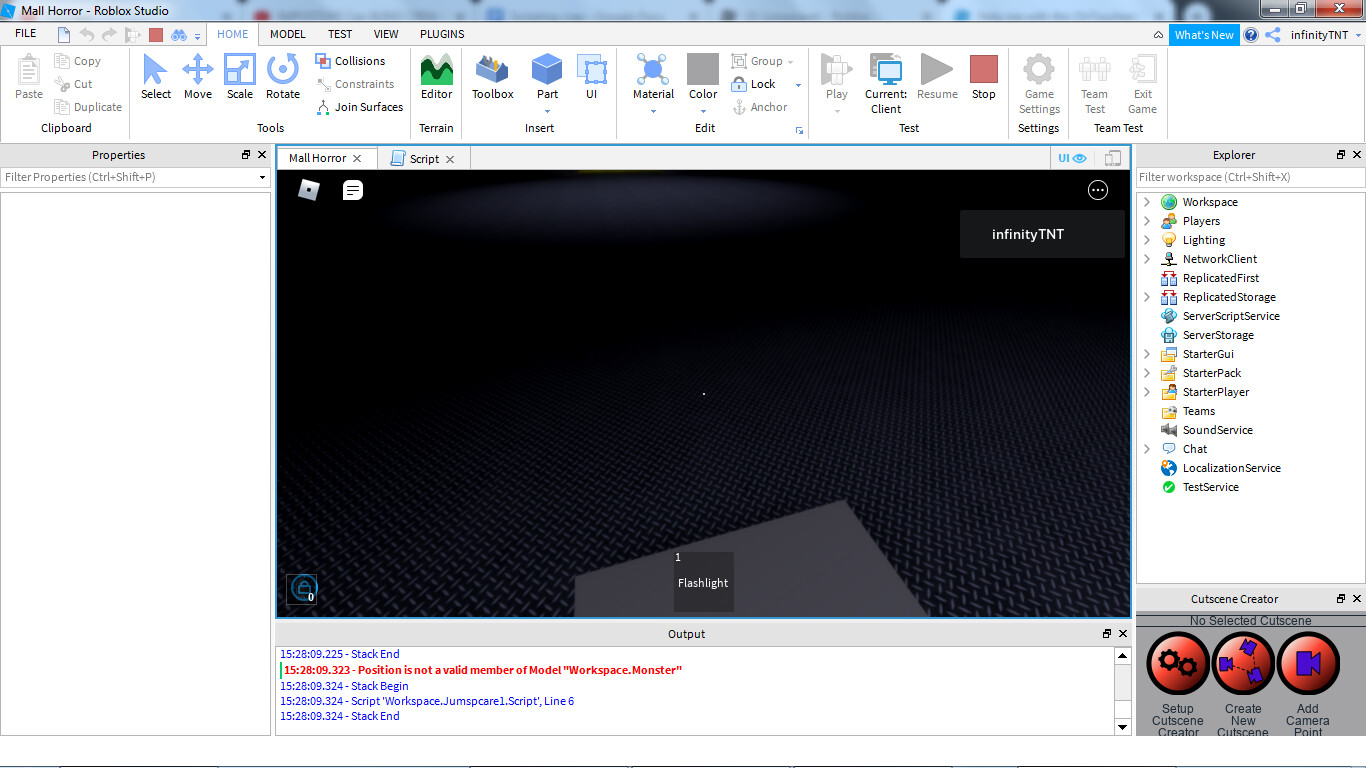The height and width of the screenshot is (768, 1366).
Task: Select ServerScriptService in Explorer
Action: pos(1231,316)
